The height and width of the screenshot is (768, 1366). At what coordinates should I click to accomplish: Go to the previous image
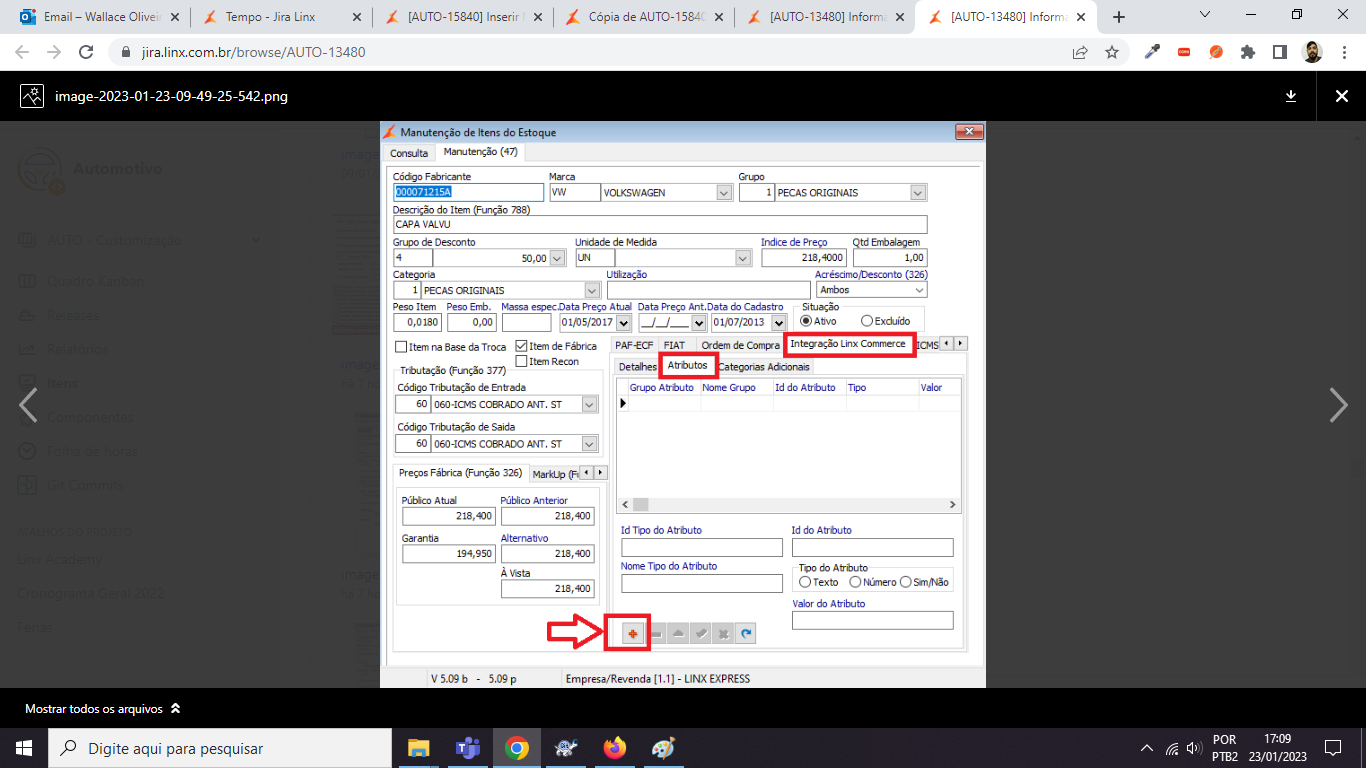pyautogui.click(x=28, y=404)
